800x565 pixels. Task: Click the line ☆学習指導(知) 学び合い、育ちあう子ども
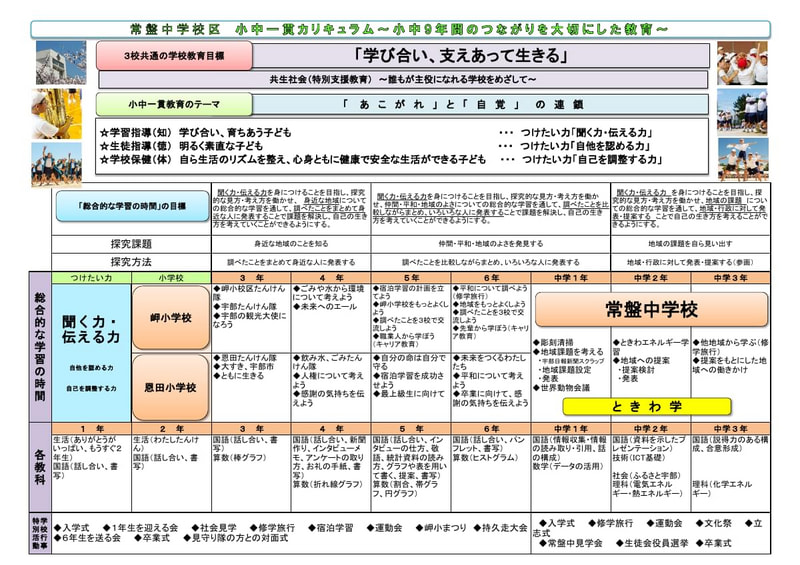195,133
